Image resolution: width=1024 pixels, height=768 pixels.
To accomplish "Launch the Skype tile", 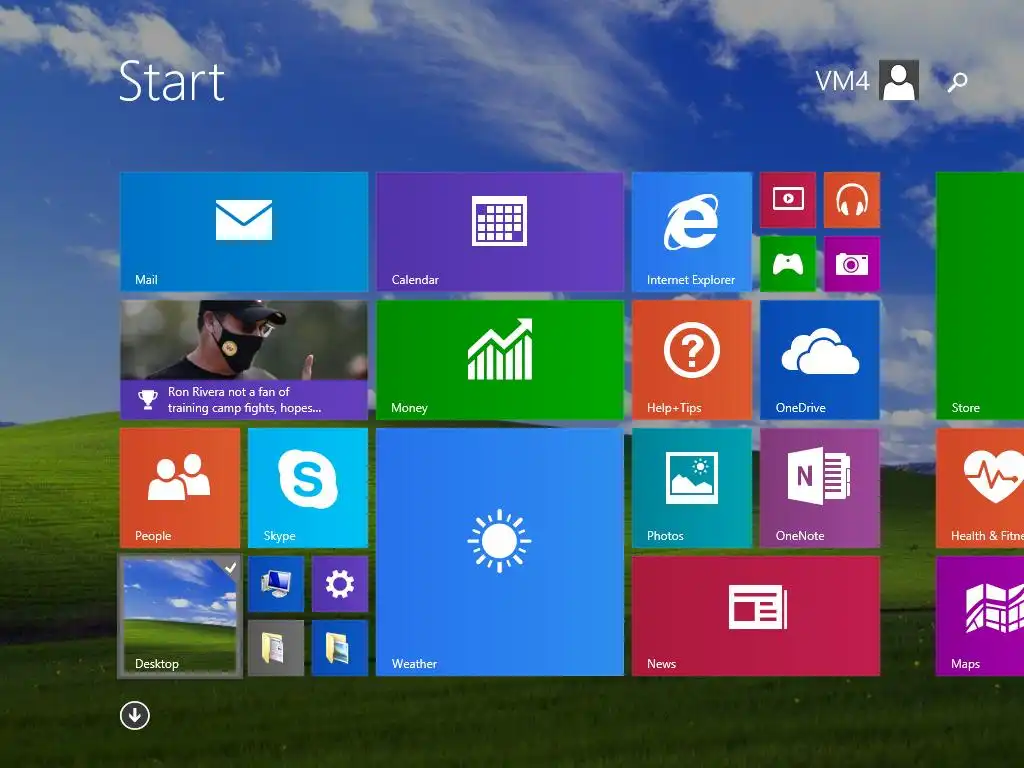I will pos(308,487).
